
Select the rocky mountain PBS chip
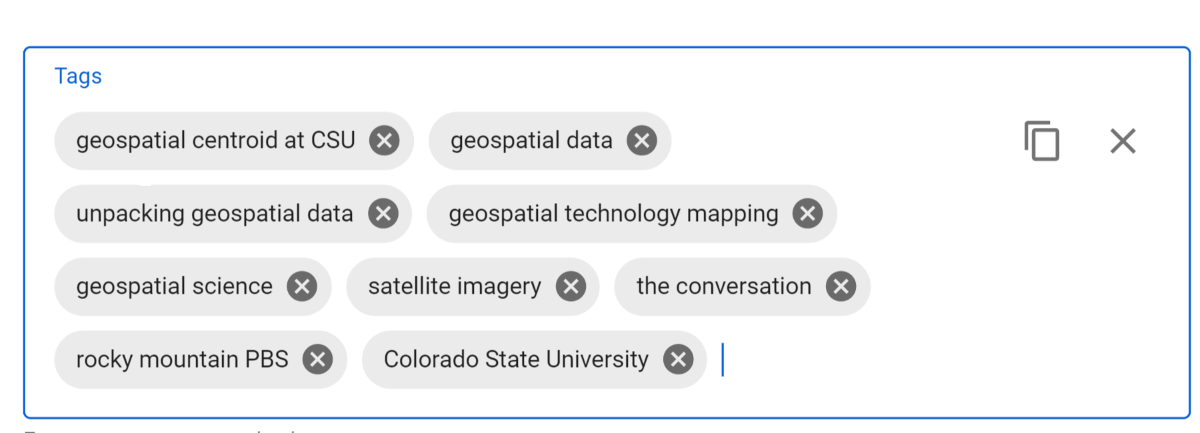coord(200,360)
